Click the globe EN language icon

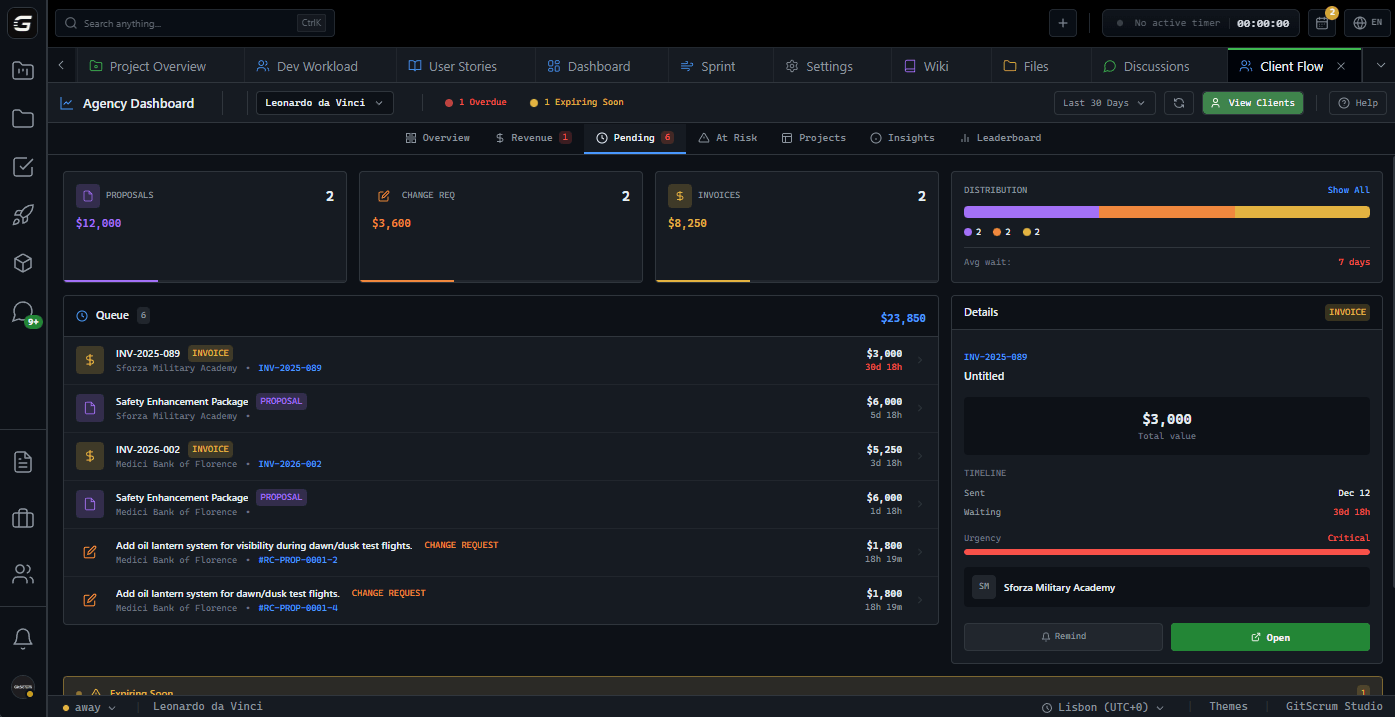point(1369,23)
